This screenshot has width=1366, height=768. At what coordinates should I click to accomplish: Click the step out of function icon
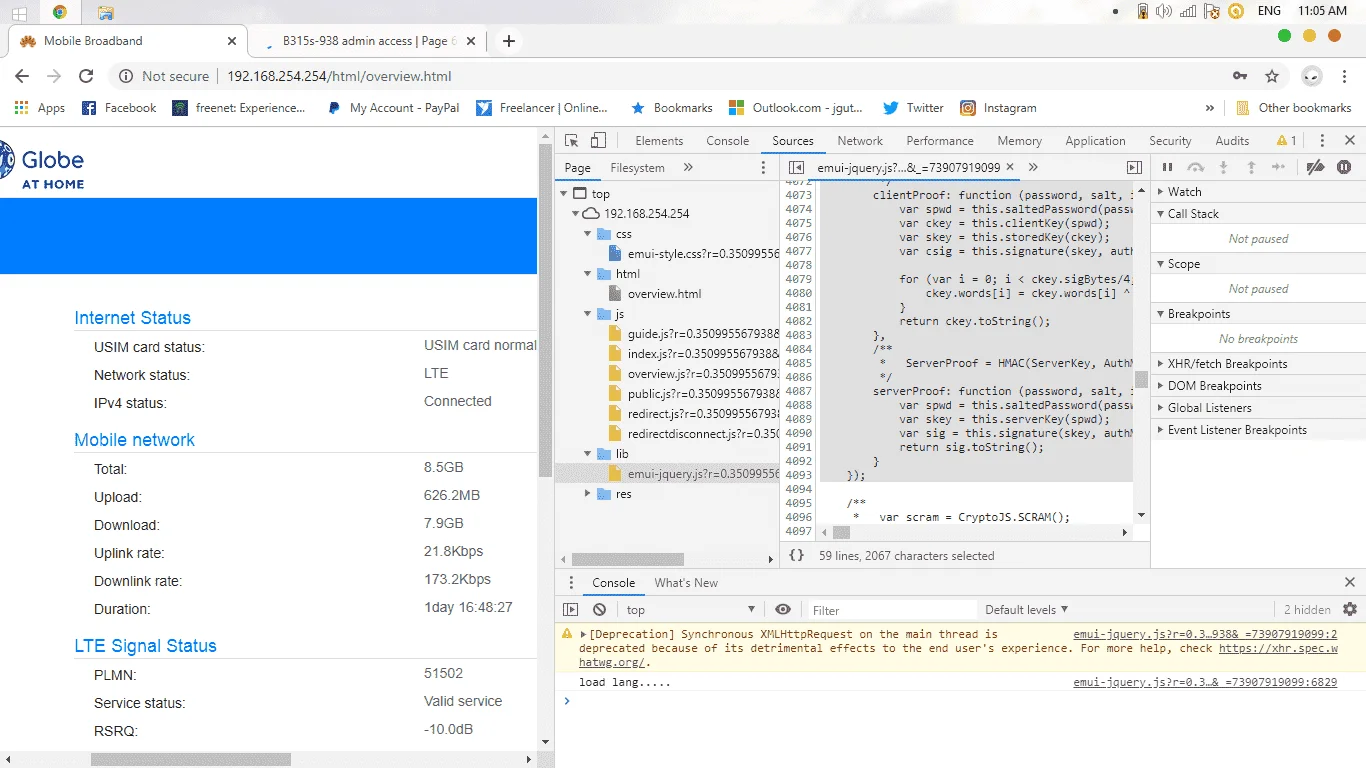point(1250,168)
